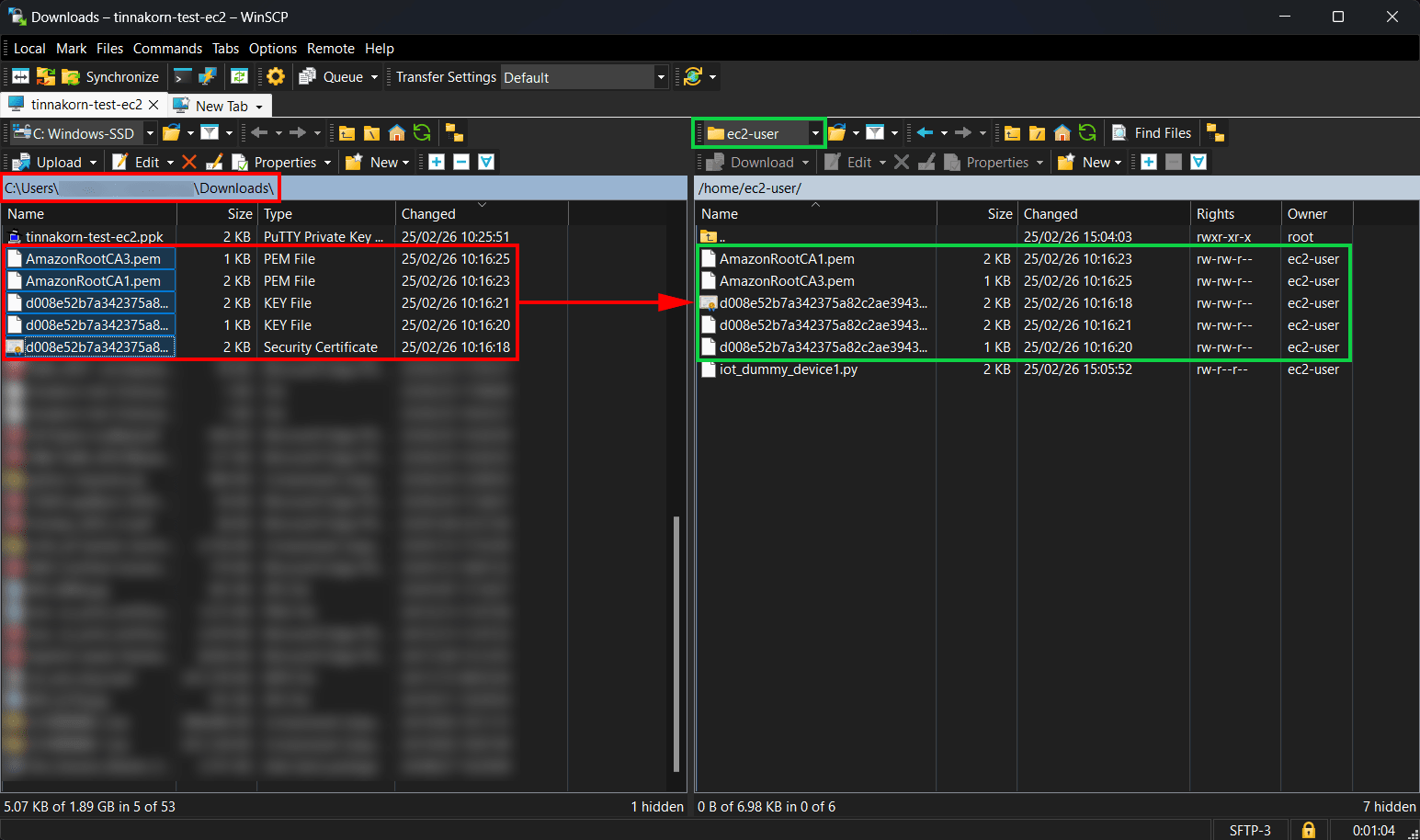Open Options menu
The height and width of the screenshot is (840, 1420).
[x=273, y=49]
